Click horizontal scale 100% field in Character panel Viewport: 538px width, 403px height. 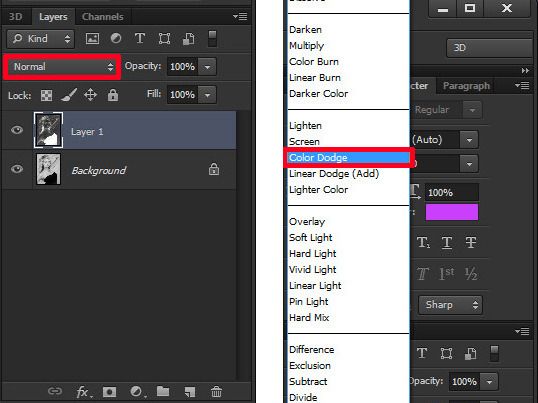coord(452,192)
